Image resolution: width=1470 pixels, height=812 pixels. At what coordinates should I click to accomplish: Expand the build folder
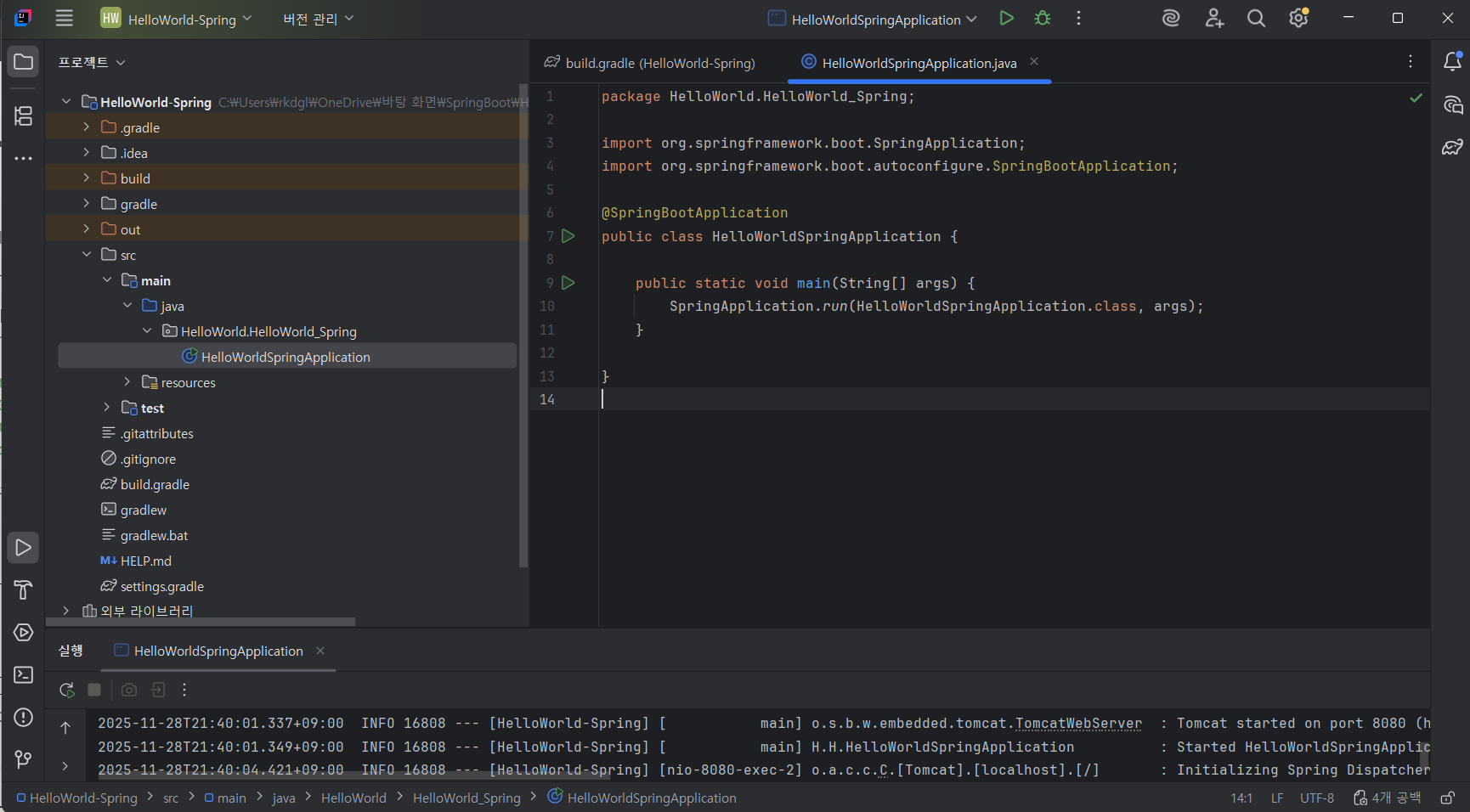click(x=86, y=178)
